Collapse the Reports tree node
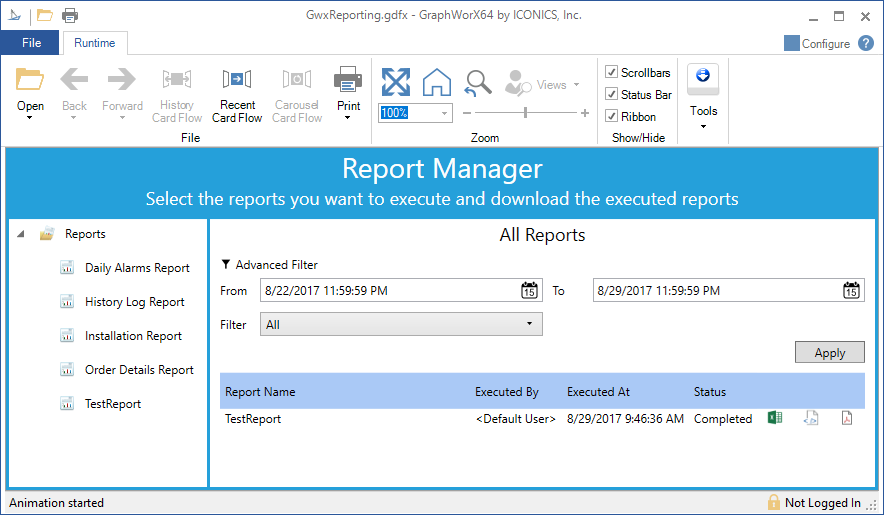 (x=22, y=234)
